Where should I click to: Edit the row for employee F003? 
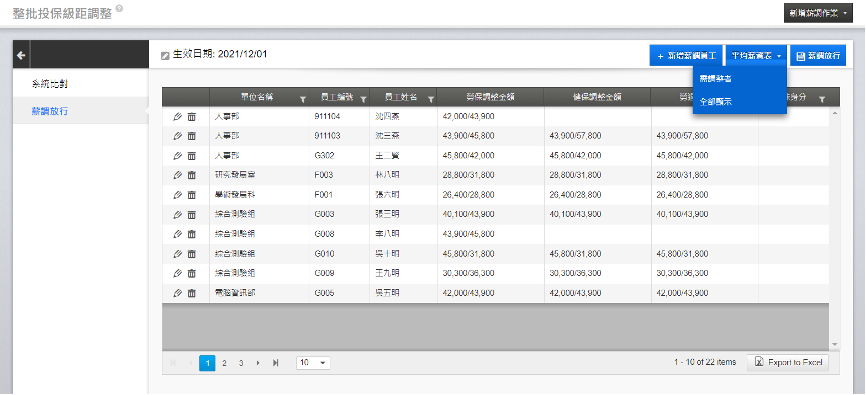[177, 175]
